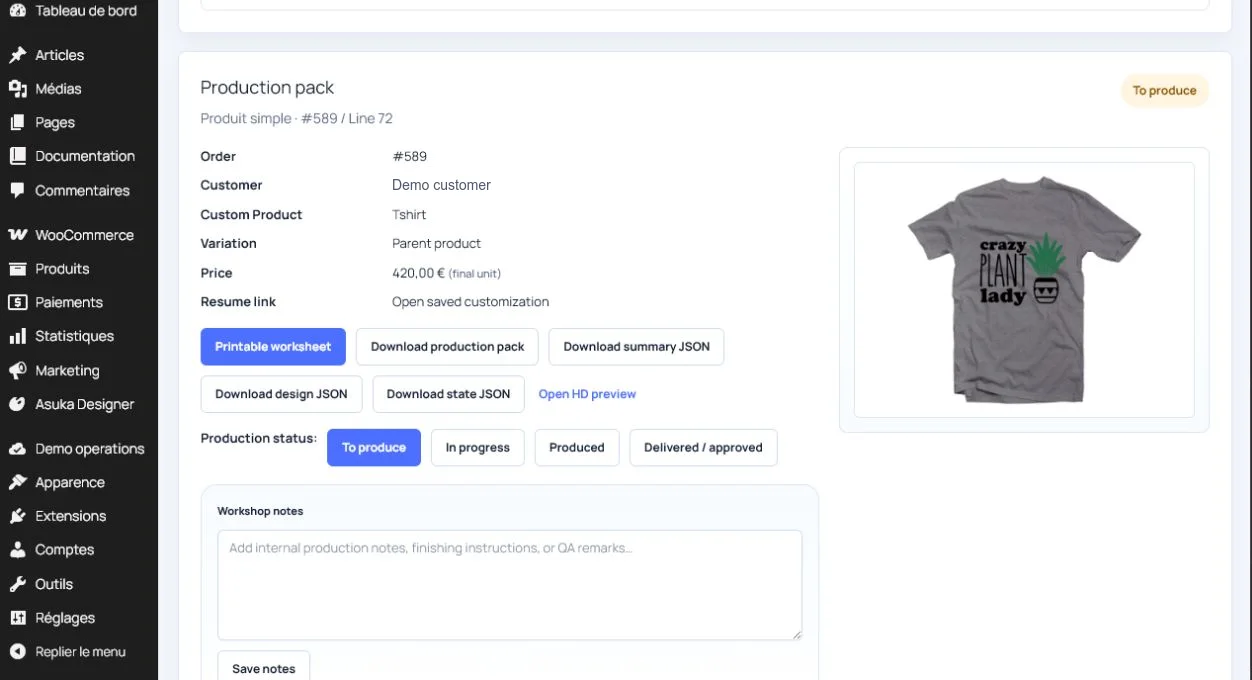Click the Tshirt custom product value
This screenshot has height=680, width=1252.
(409, 214)
